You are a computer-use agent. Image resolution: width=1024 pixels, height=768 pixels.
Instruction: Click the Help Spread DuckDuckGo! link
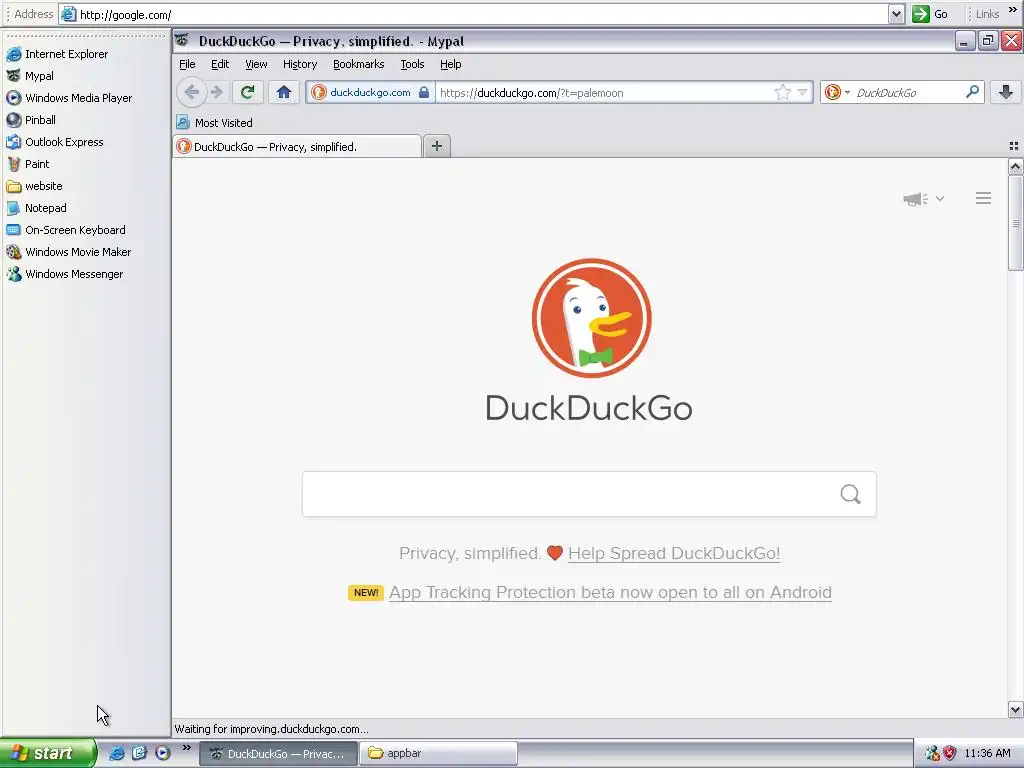pos(674,553)
